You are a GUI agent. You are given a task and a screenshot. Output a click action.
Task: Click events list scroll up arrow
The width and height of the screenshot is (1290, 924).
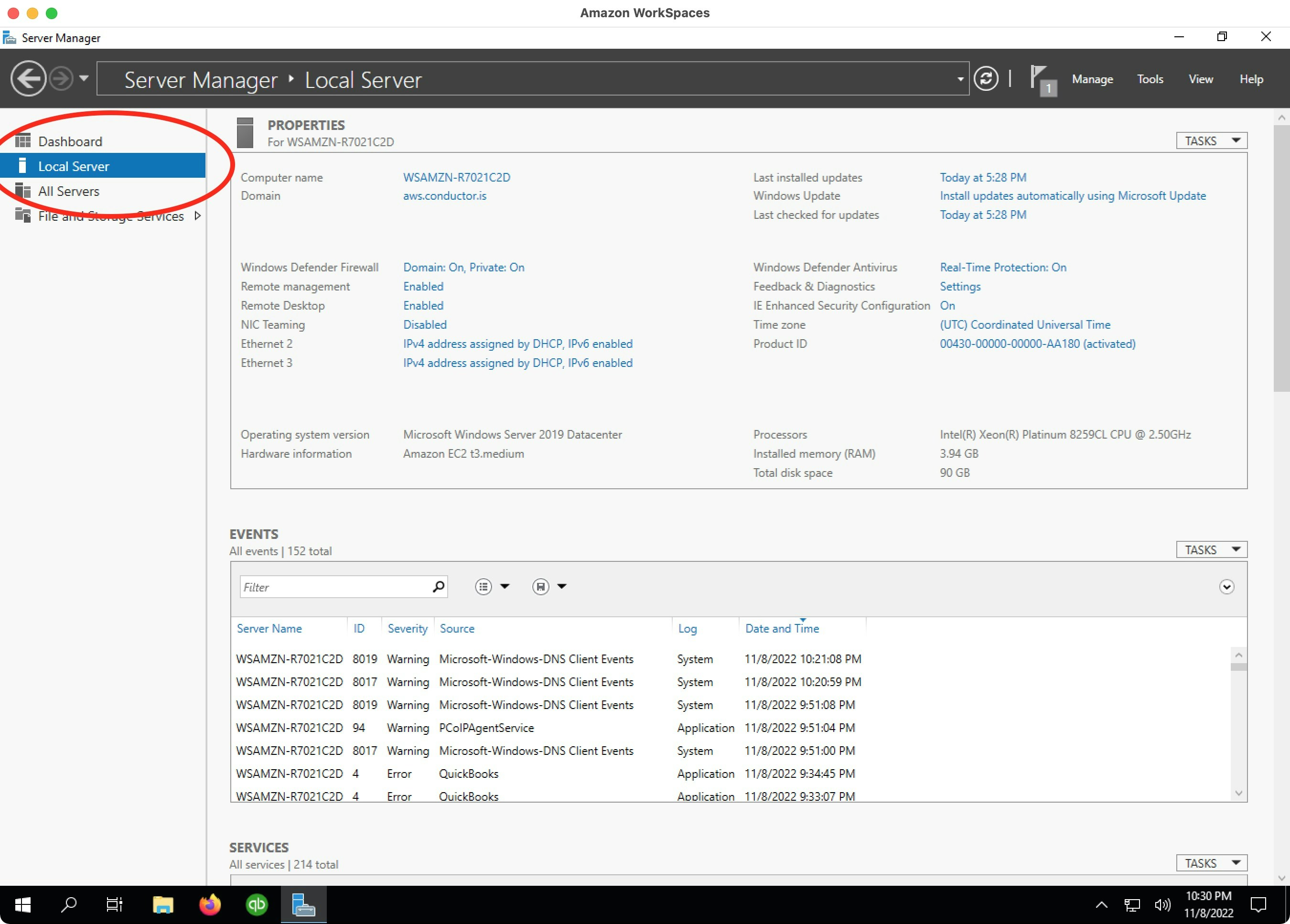[1238, 655]
